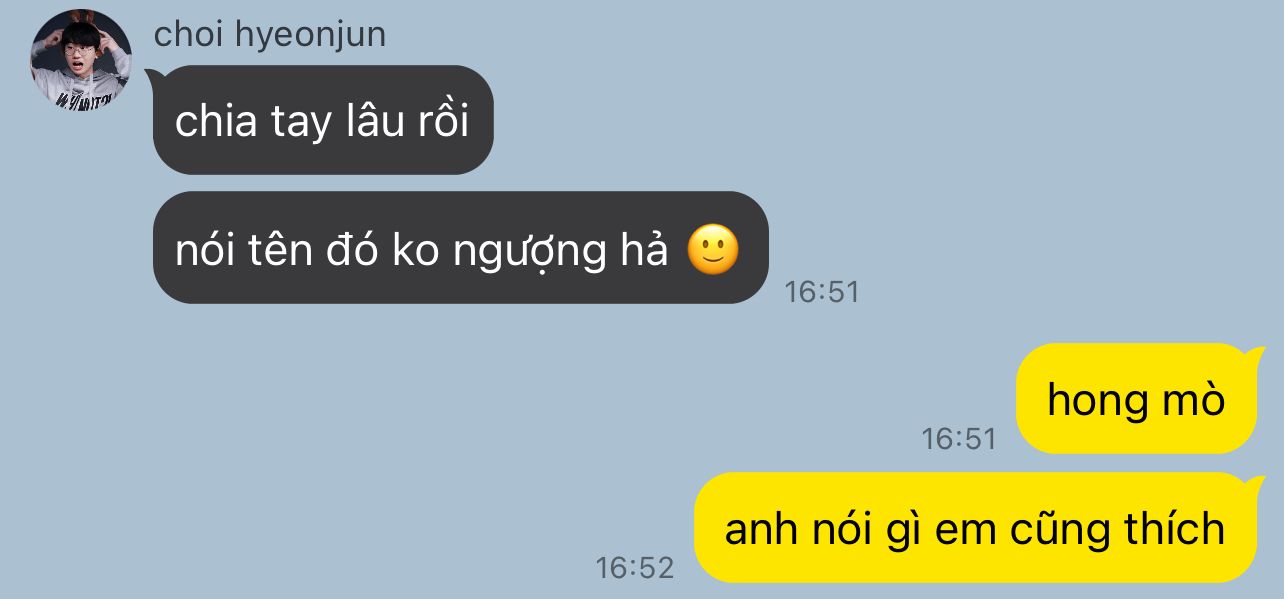Select the message 'chia tay lâu rồi'

(322, 120)
